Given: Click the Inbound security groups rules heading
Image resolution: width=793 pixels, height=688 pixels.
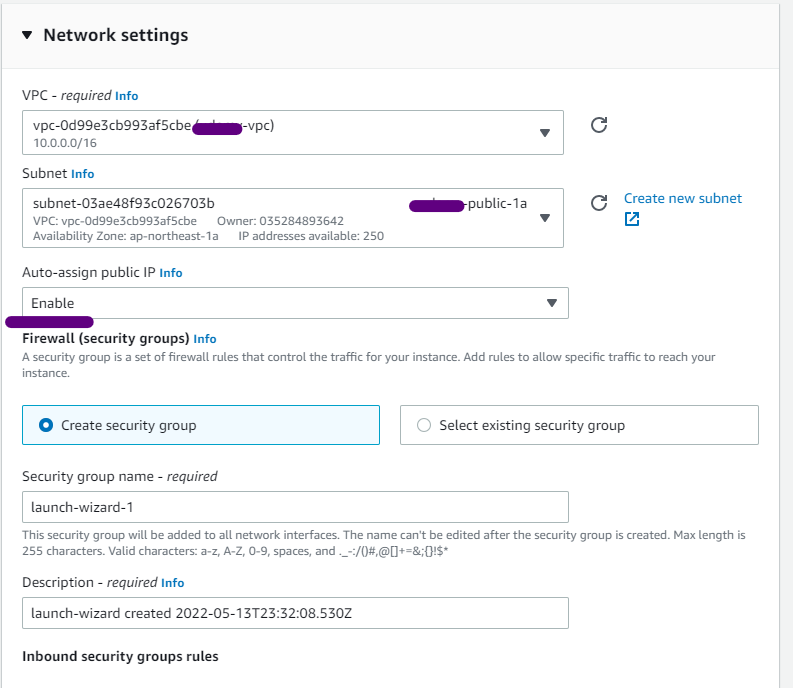Looking at the screenshot, I should point(120,656).
